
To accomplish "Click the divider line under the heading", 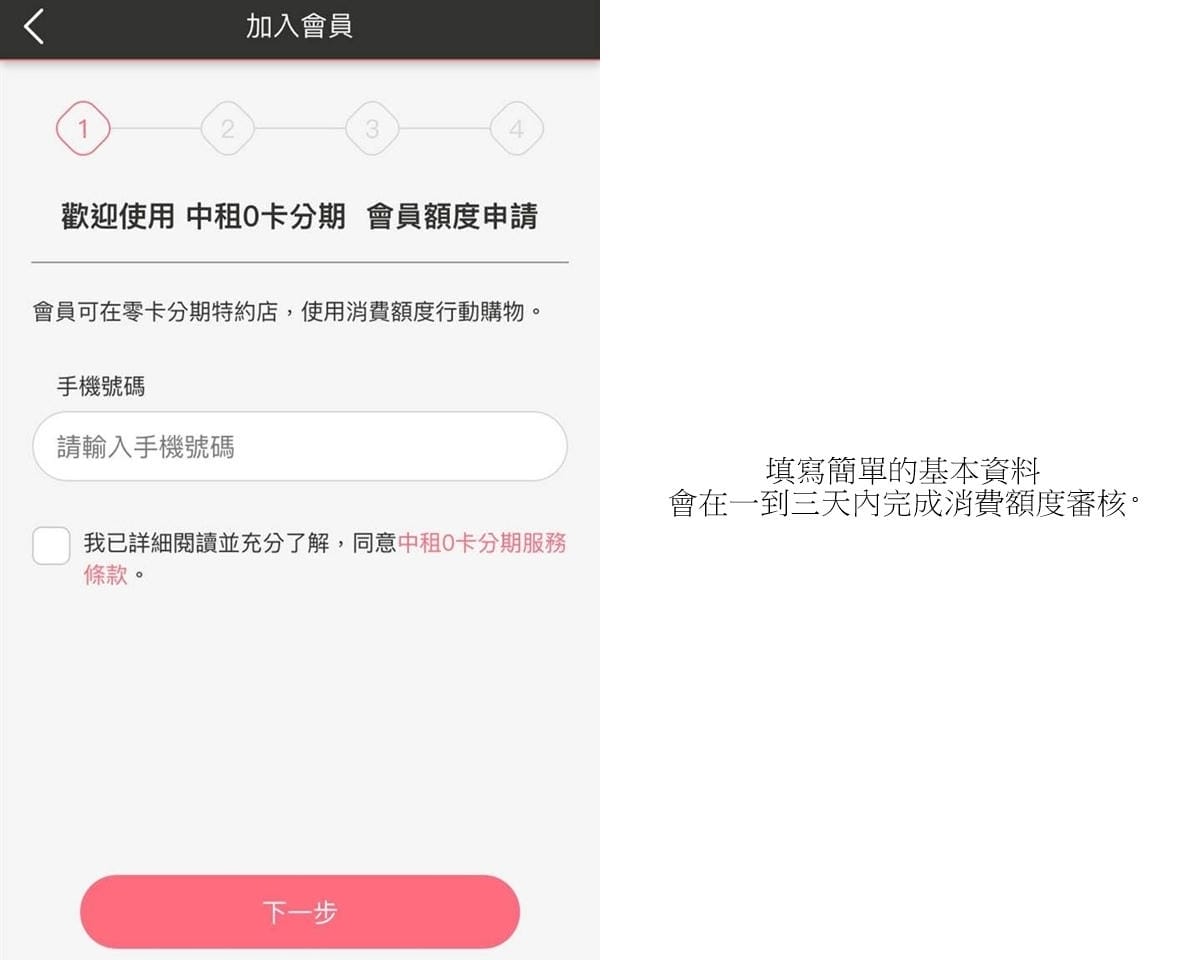I will (x=300, y=262).
